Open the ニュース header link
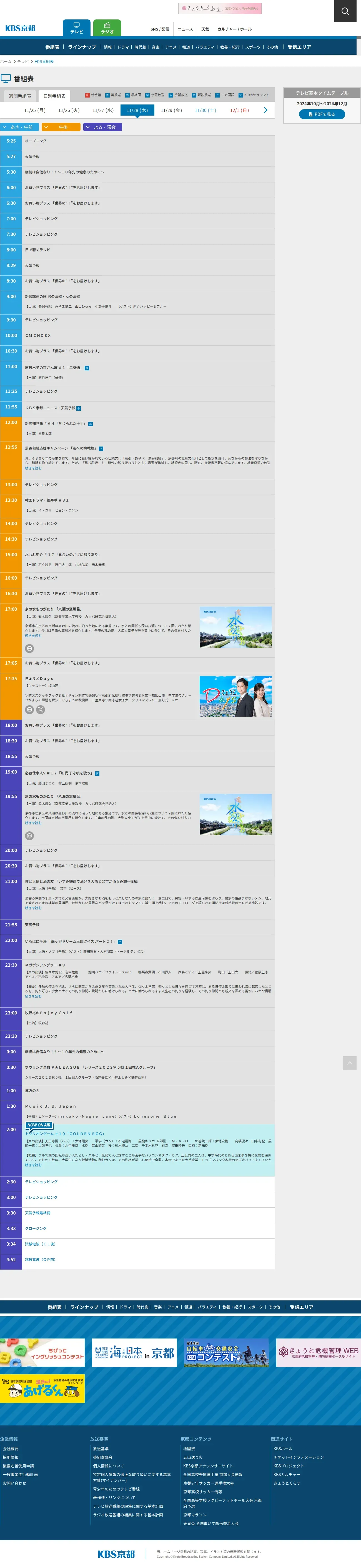Image resolution: width=361 pixels, height=1568 pixels. coord(185,29)
